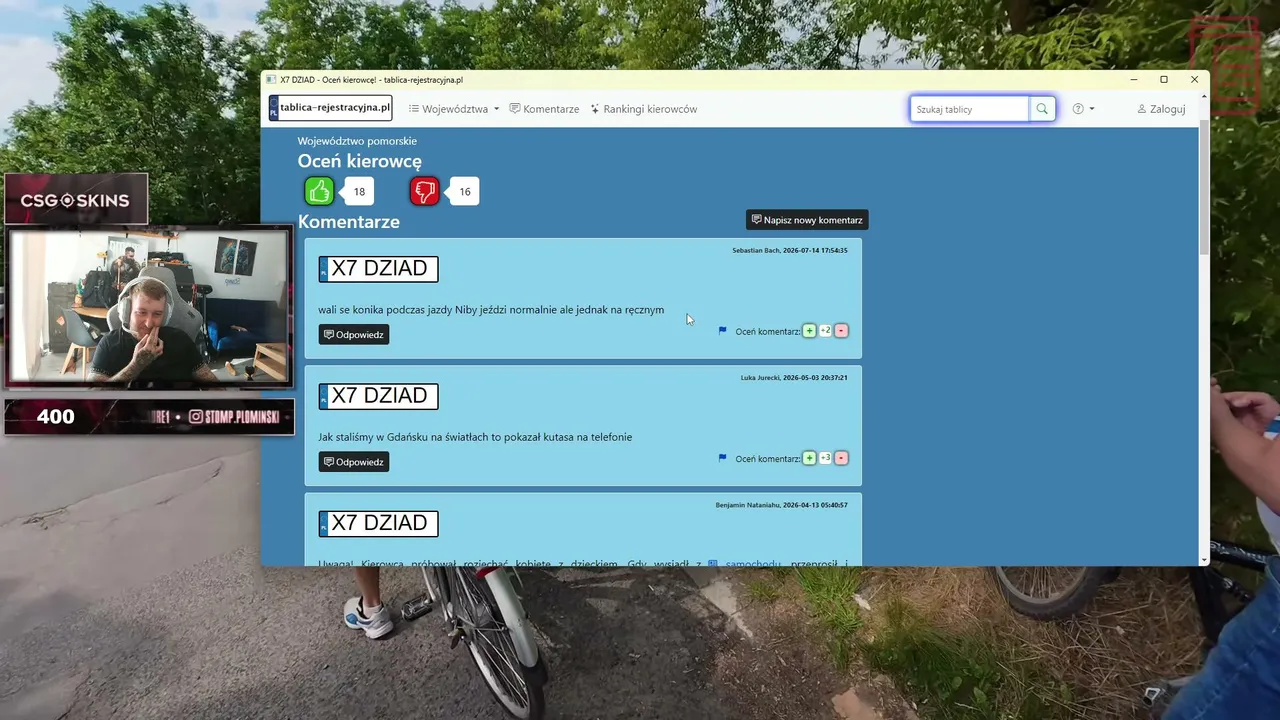Click the Komentarze section heading
Screen dimensions: 1280x720
(349, 222)
